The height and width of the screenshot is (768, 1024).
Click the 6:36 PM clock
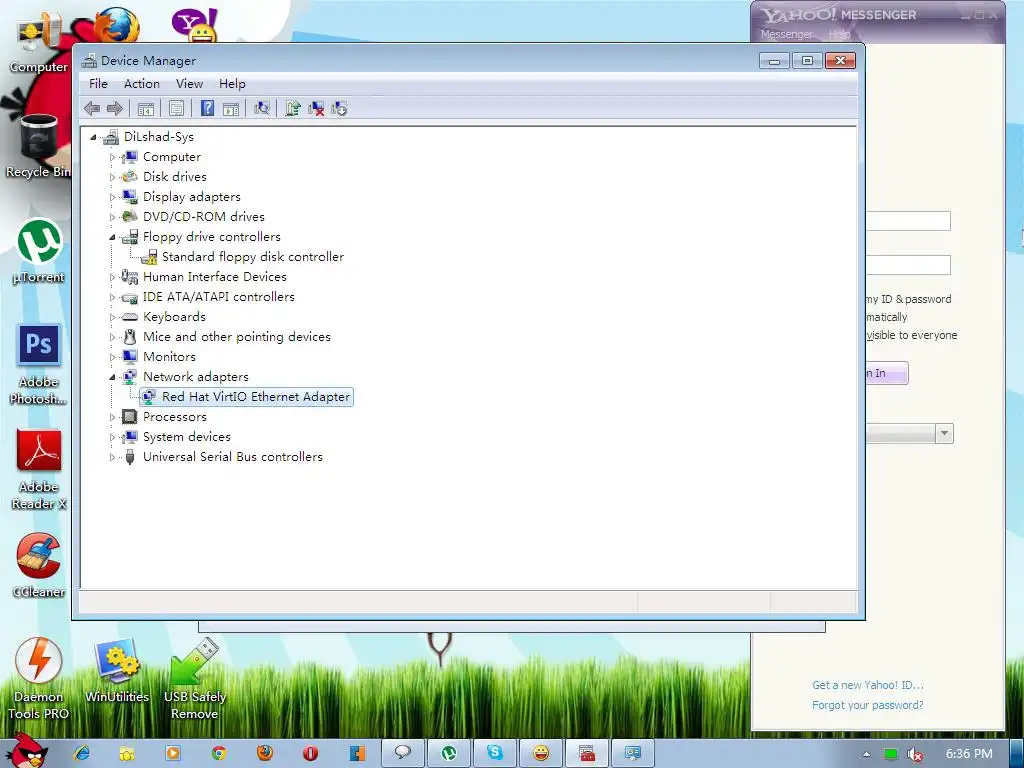[969, 754]
